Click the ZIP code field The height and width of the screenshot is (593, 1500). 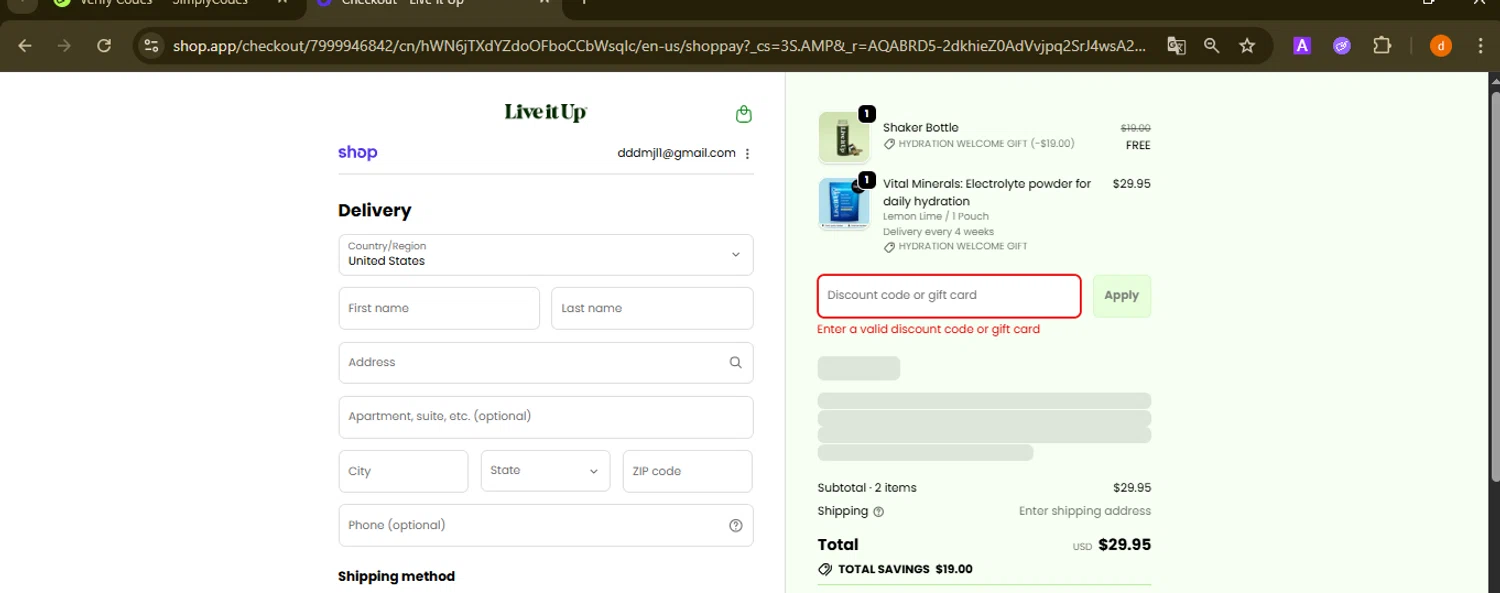click(687, 471)
